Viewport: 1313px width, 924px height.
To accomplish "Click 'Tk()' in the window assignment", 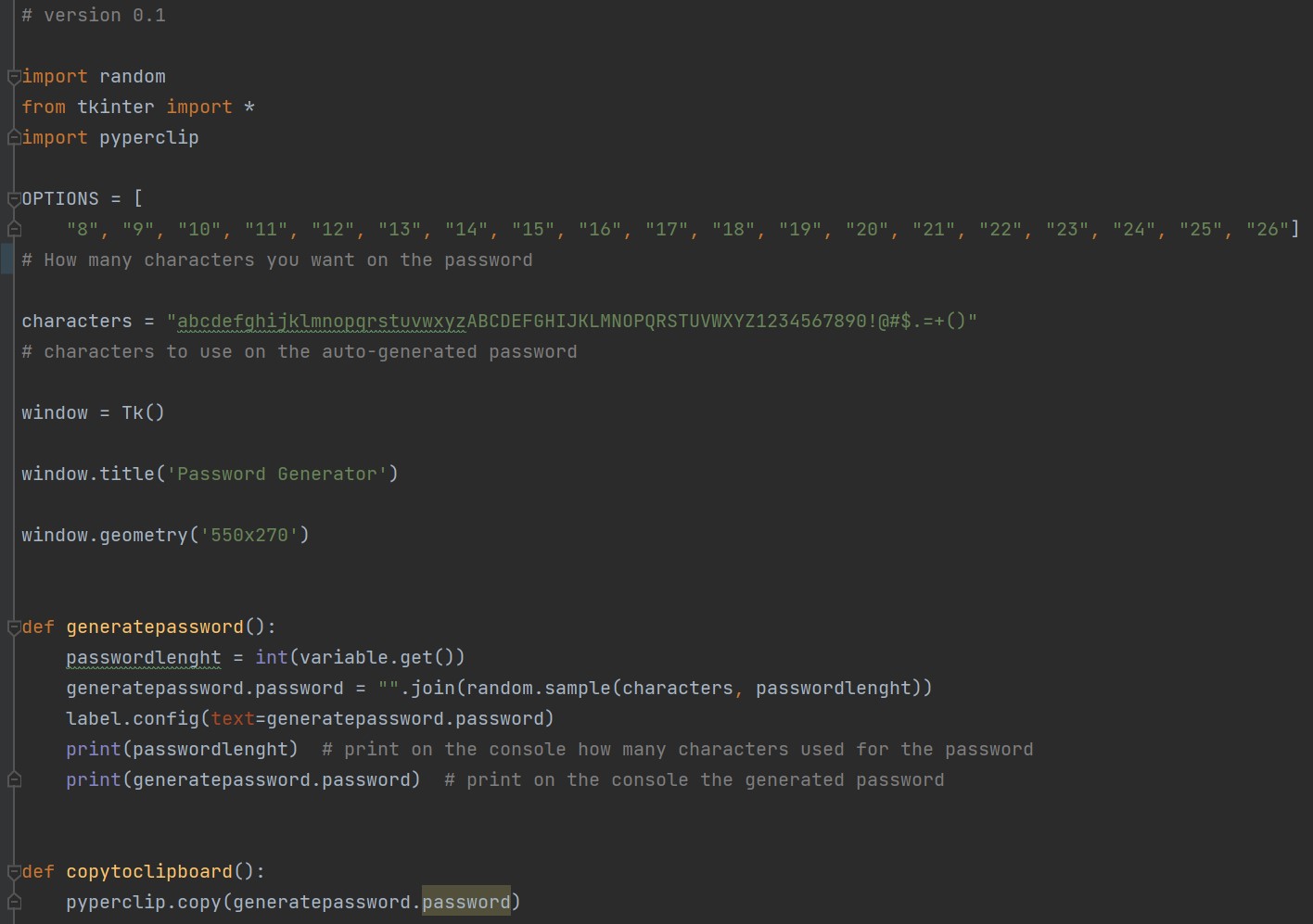I will 143,413.
